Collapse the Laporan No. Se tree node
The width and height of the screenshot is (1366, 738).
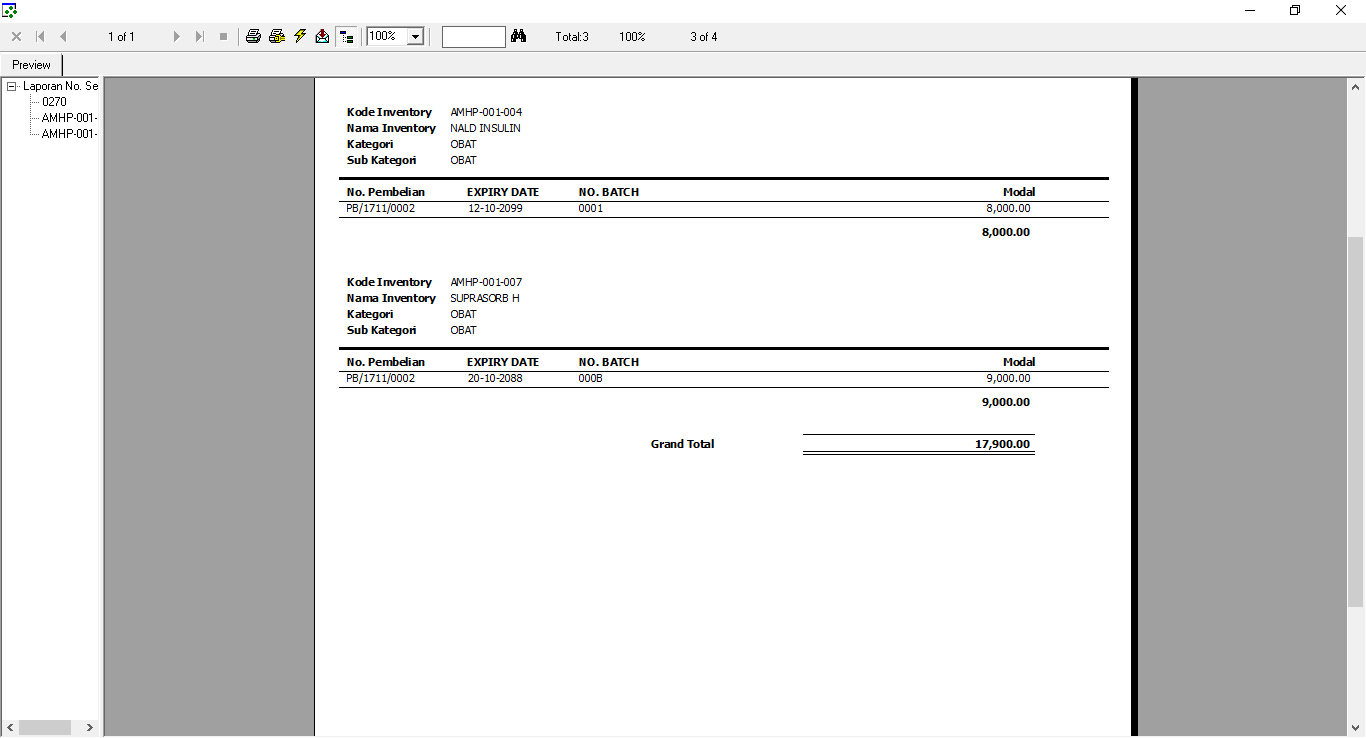12,86
